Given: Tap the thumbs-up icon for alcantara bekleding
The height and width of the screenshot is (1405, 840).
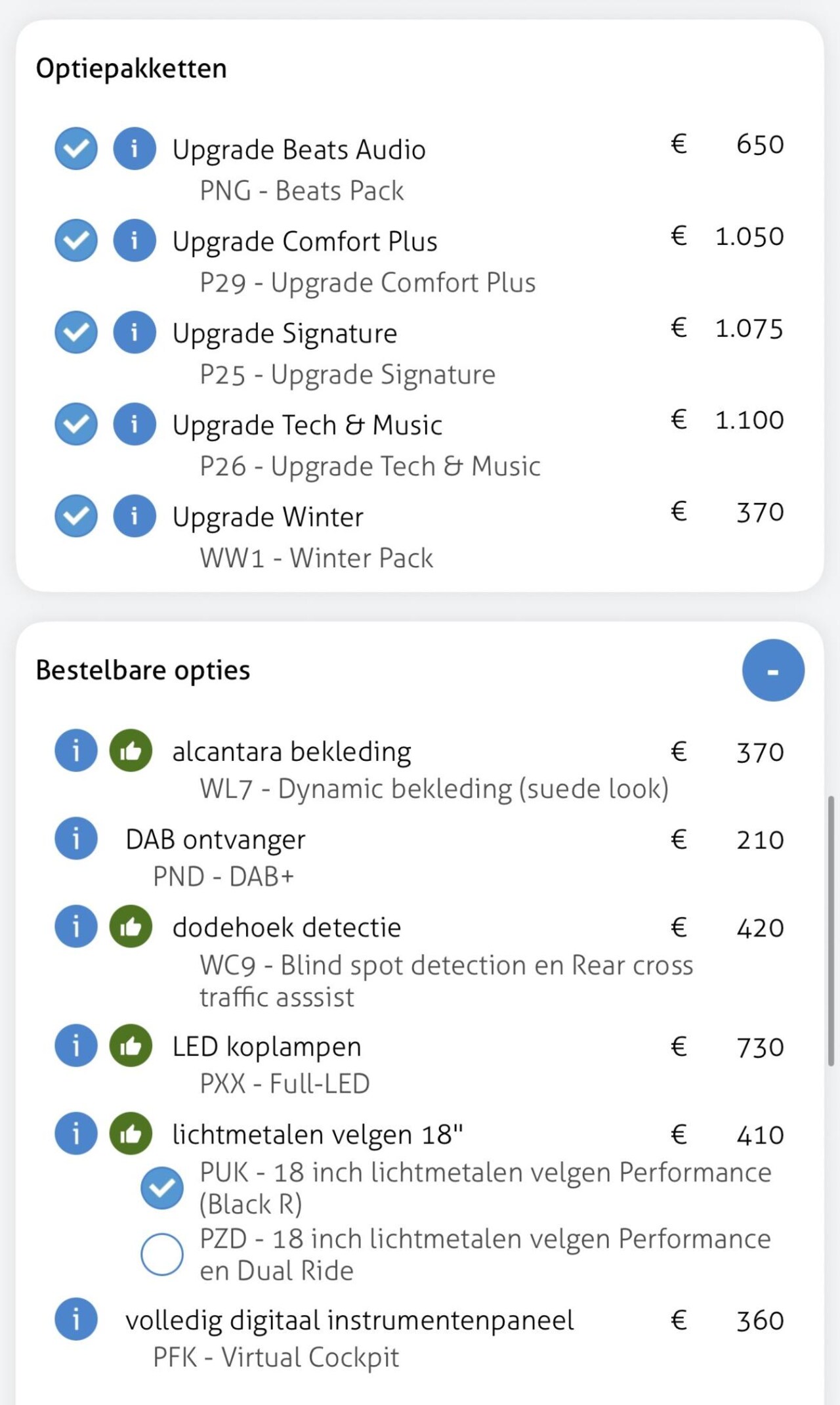Looking at the screenshot, I should (x=131, y=750).
